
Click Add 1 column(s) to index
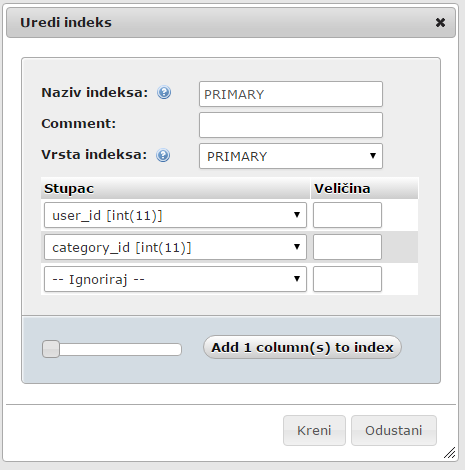302,347
